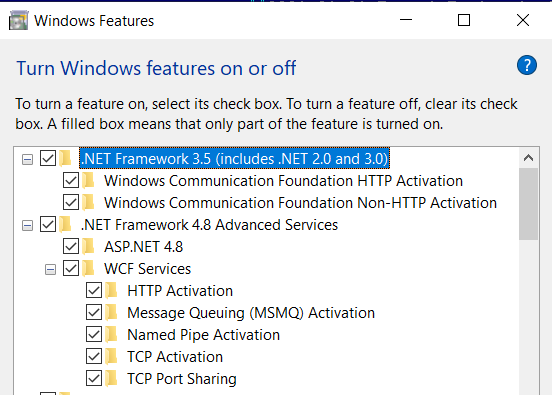Viewport: 552px width, 395px height.
Task: Click the Windows Features title bar icon
Action: tap(18, 20)
